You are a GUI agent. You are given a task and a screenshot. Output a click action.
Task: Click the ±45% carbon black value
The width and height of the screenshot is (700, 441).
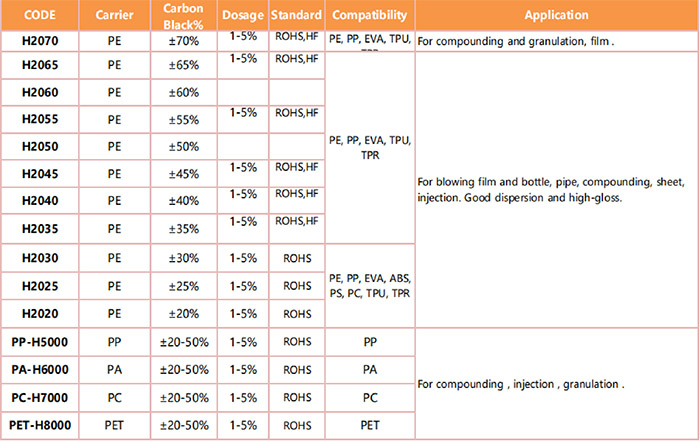pos(183,174)
